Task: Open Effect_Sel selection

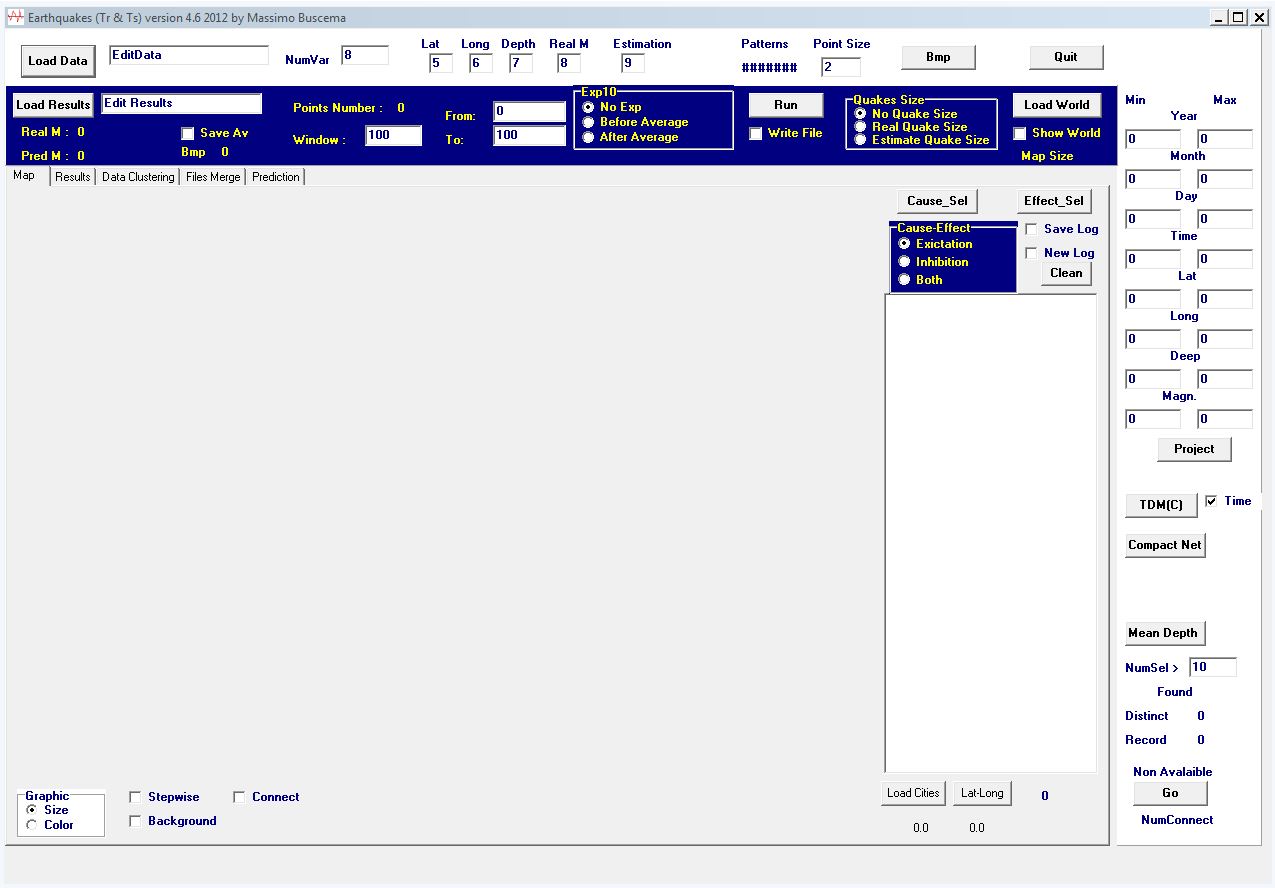Action: pos(1054,201)
